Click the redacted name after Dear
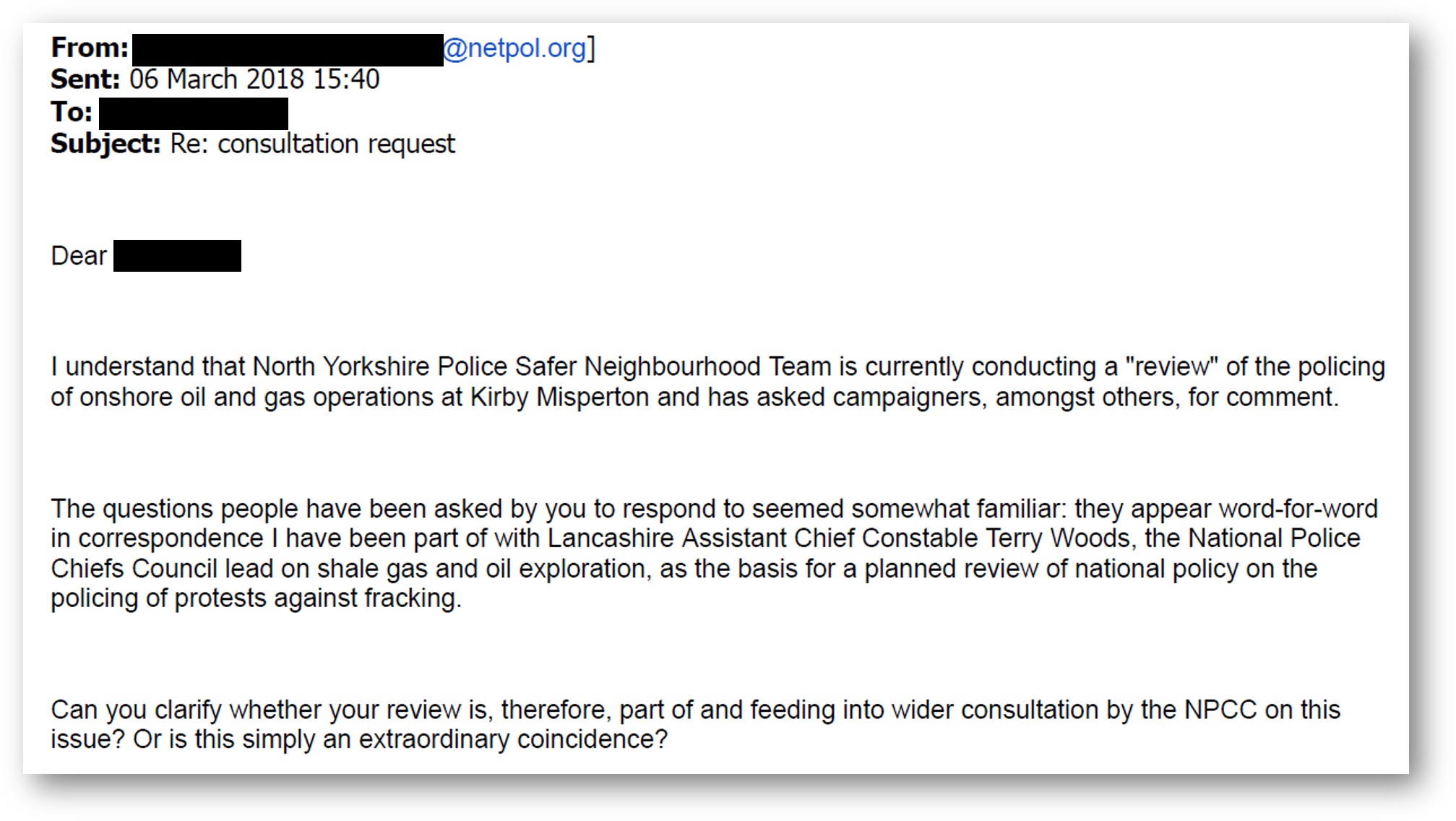 click(x=177, y=256)
